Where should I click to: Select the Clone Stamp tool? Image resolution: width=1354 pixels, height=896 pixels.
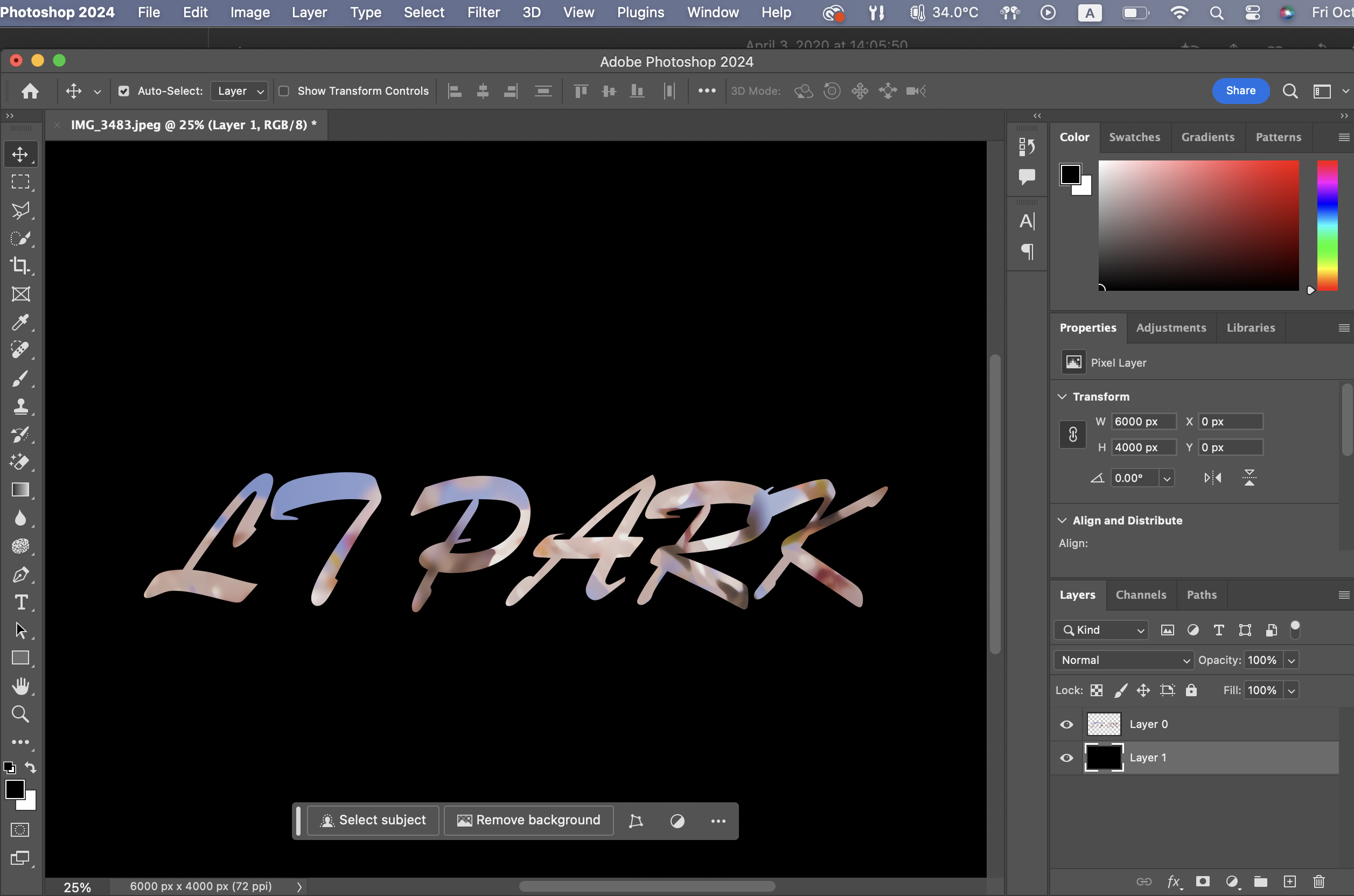click(x=20, y=407)
